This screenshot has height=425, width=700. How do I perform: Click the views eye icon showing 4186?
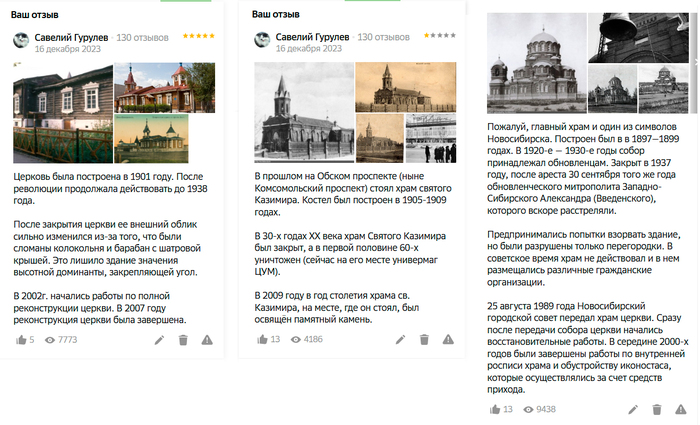pos(296,340)
